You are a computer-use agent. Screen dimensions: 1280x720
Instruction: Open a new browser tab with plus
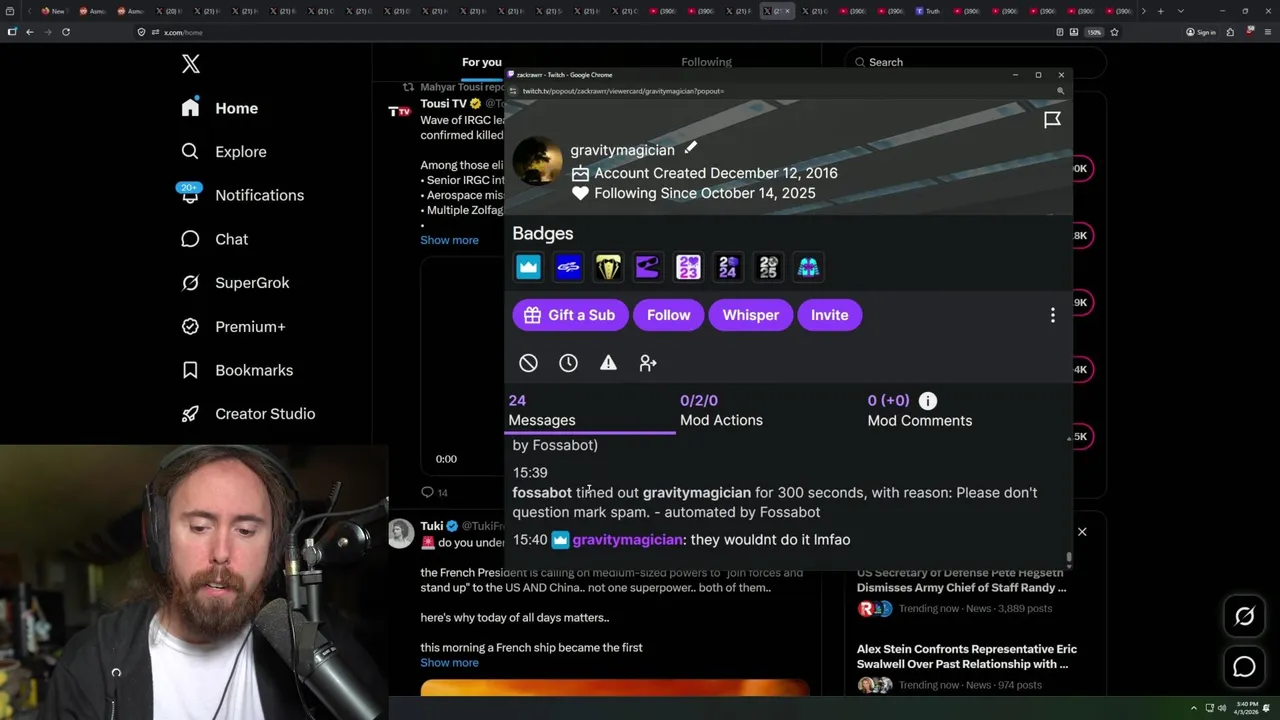click(1160, 11)
